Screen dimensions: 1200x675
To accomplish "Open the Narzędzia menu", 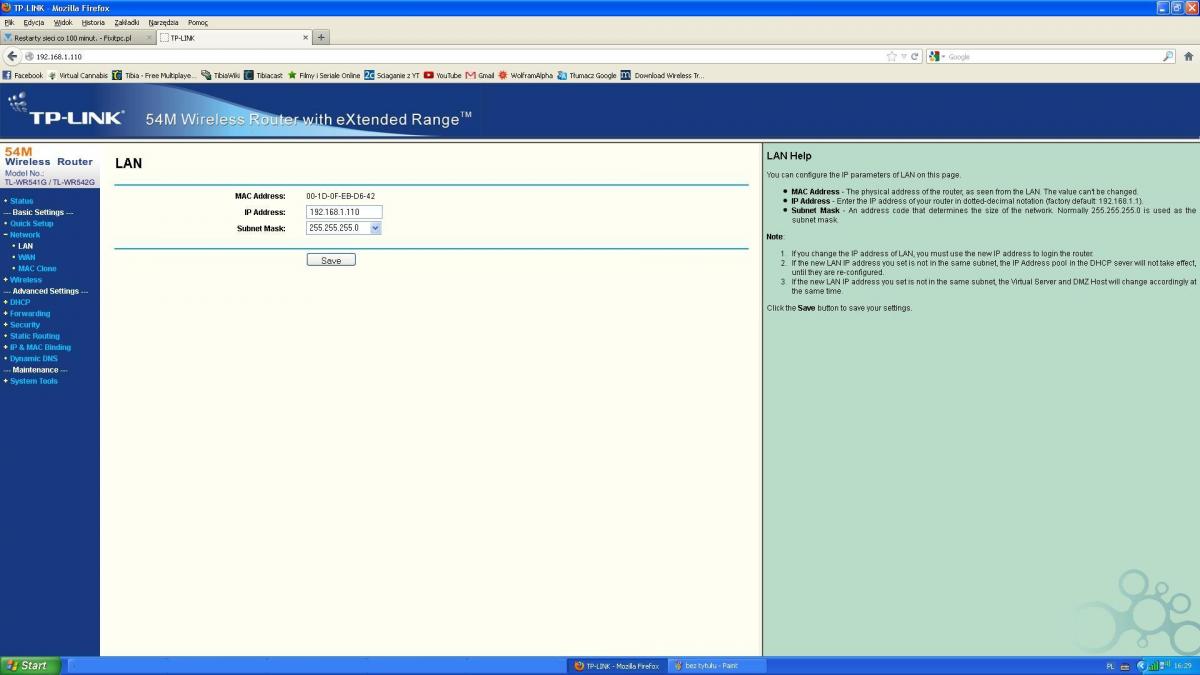I will (x=163, y=22).
